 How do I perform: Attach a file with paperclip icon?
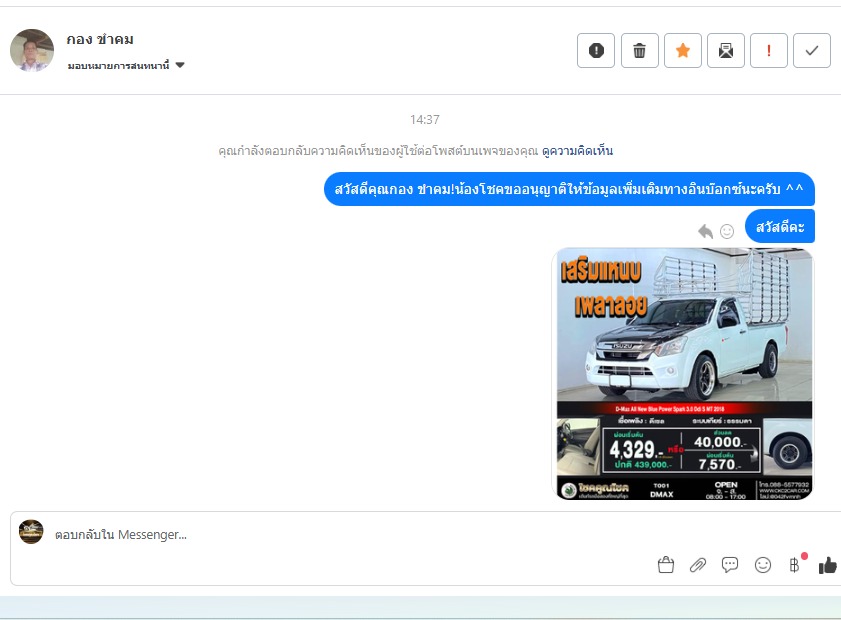698,565
